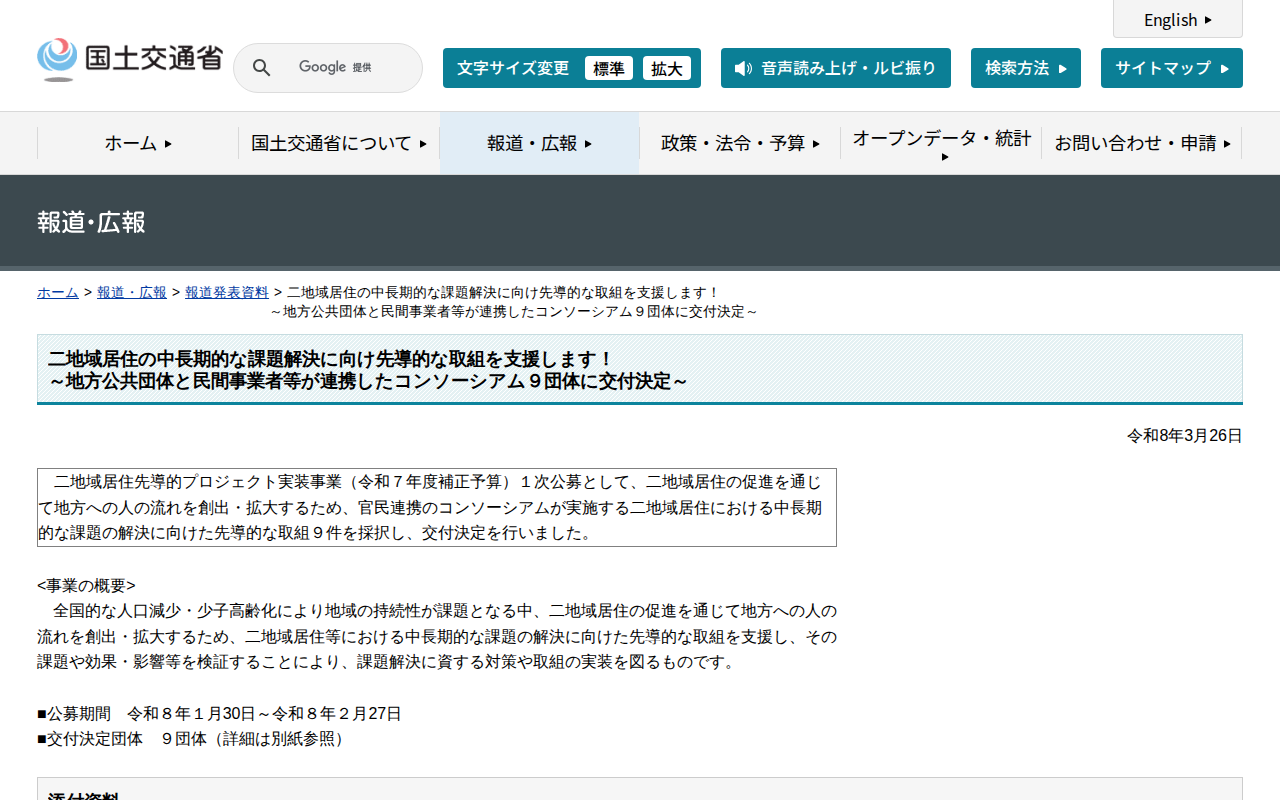Switch the site language to English
Viewport: 1280px width, 800px height.
point(1178,19)
